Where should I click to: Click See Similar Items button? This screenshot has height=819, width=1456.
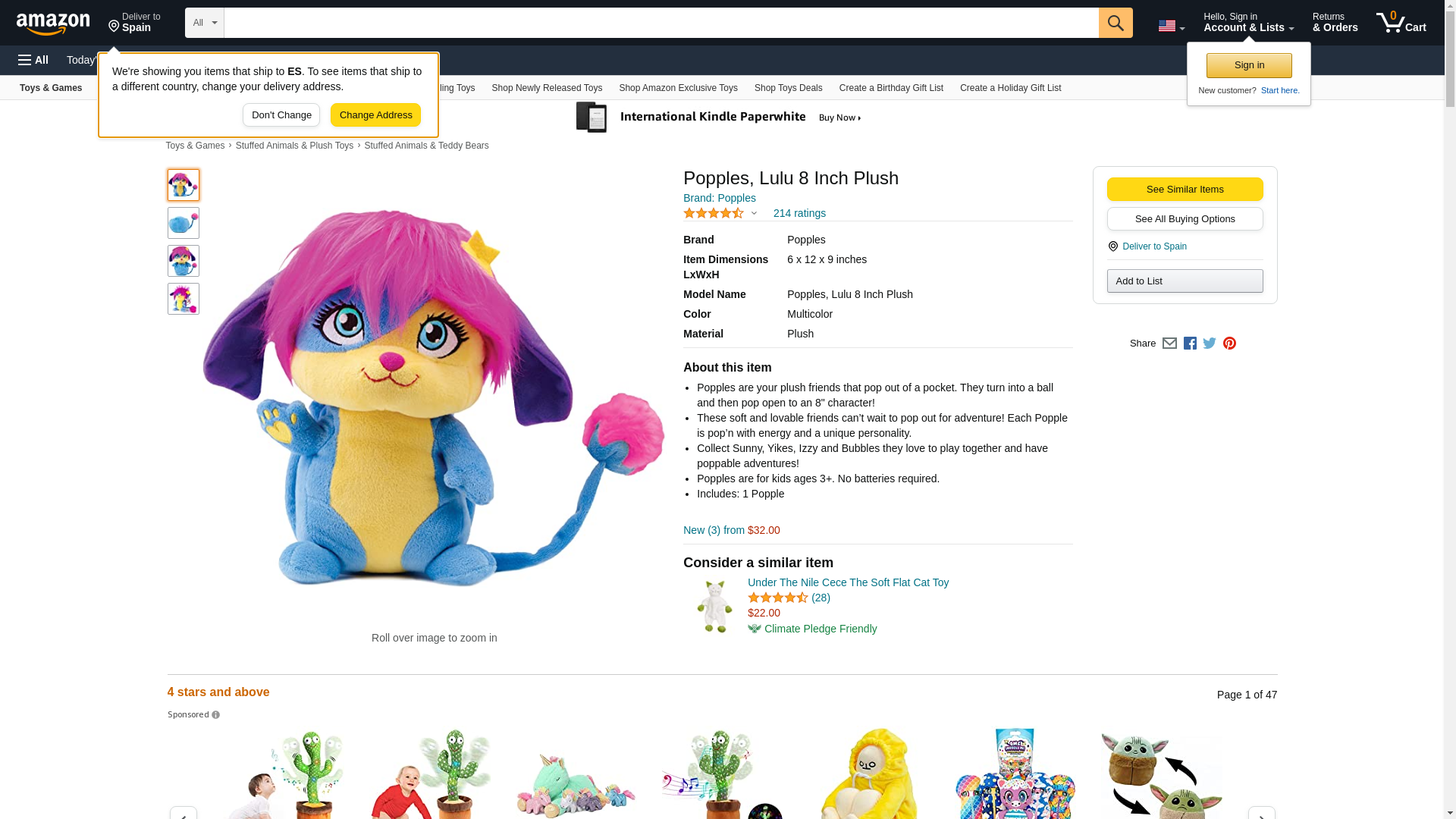coord(1185,190)
